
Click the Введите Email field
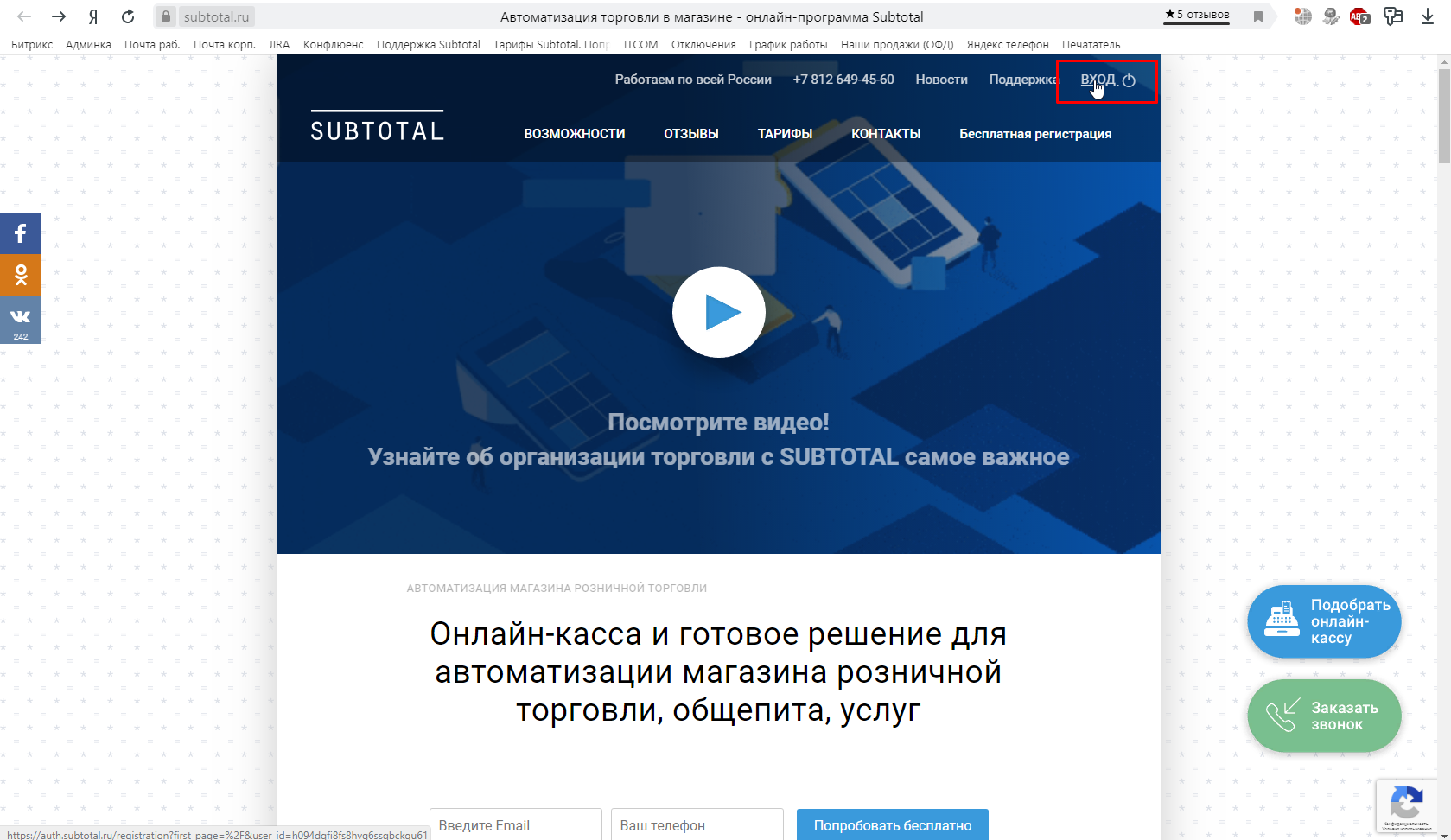pyautogui.click(x=516, y=825)
